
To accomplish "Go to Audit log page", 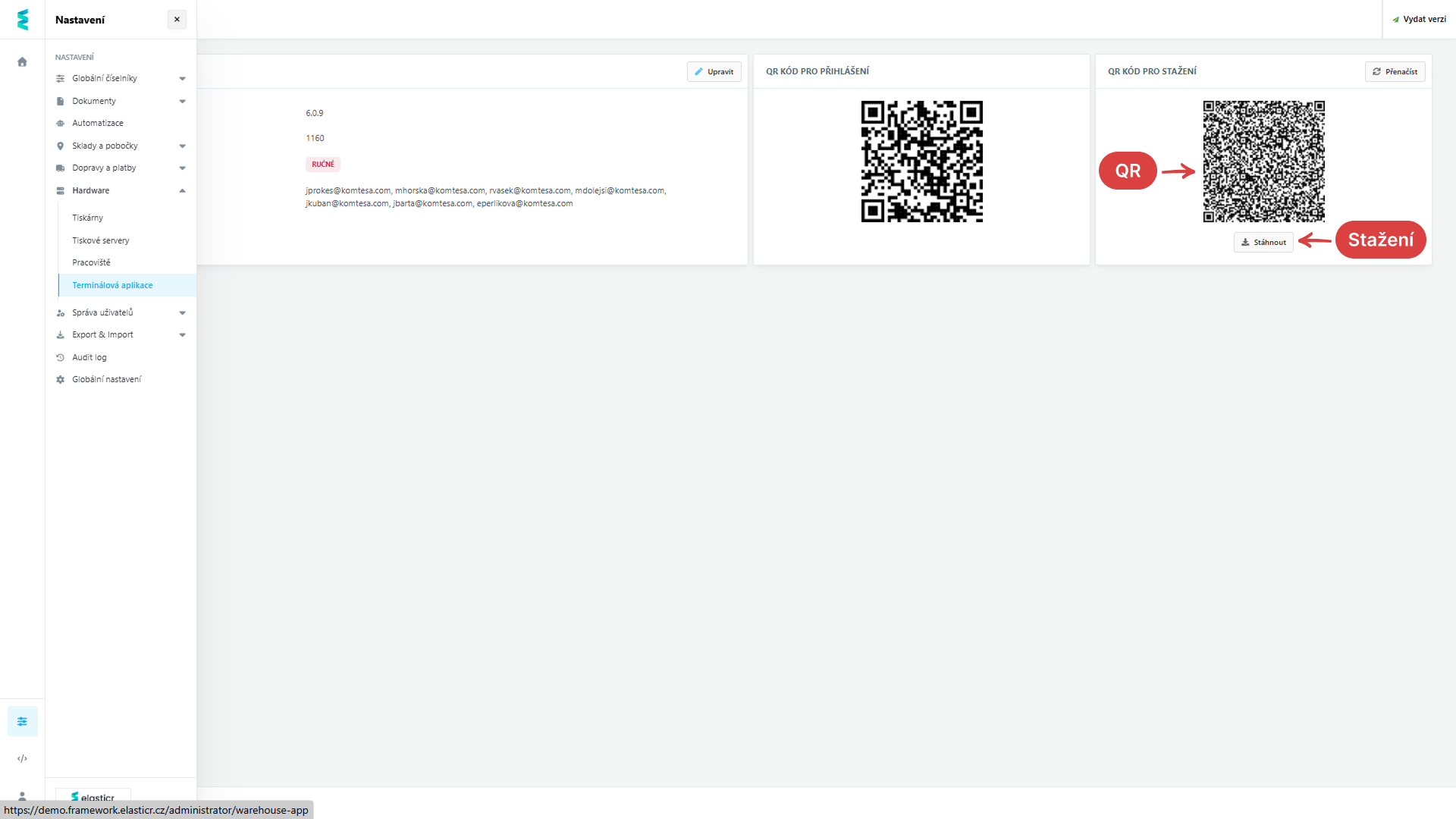I will (89, 358).
